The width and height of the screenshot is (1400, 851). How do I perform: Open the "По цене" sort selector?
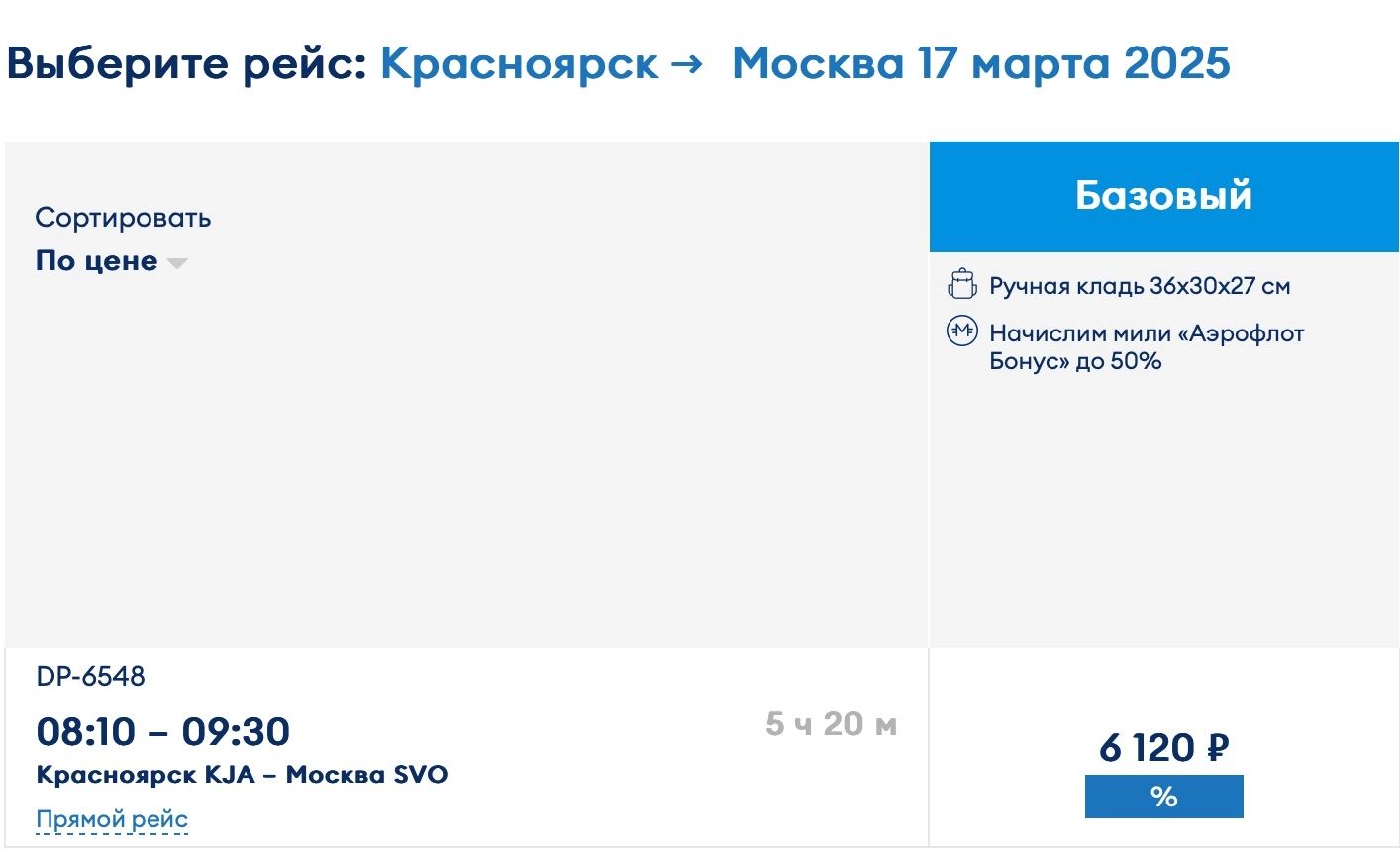click(x=97, y=261)
